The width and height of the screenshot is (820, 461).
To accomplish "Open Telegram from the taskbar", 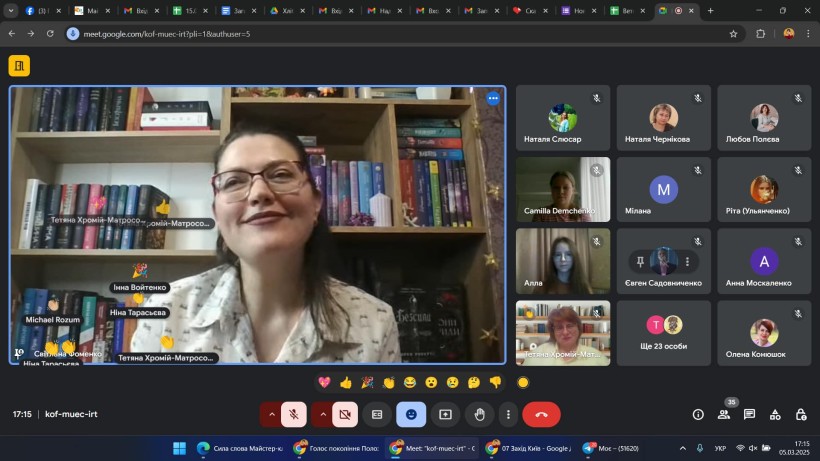I will (x=610, y=448).
